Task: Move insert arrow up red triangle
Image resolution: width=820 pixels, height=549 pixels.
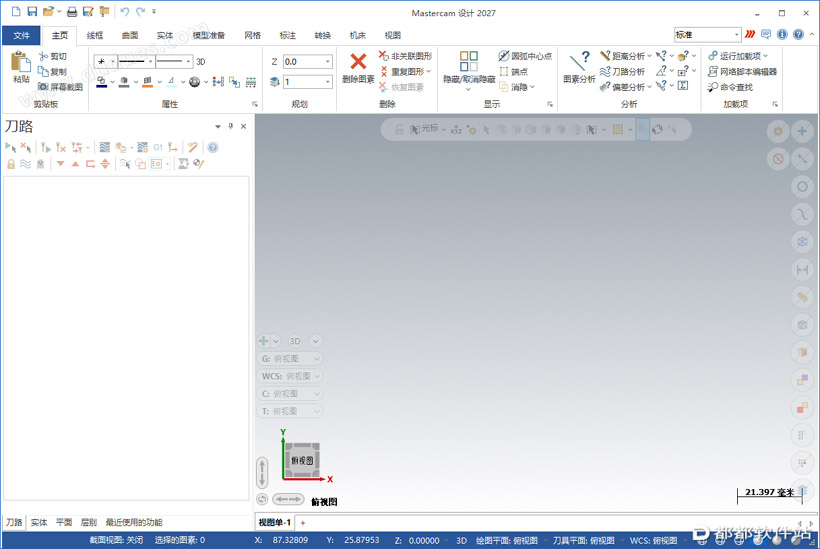Action: tap(75, 164)
